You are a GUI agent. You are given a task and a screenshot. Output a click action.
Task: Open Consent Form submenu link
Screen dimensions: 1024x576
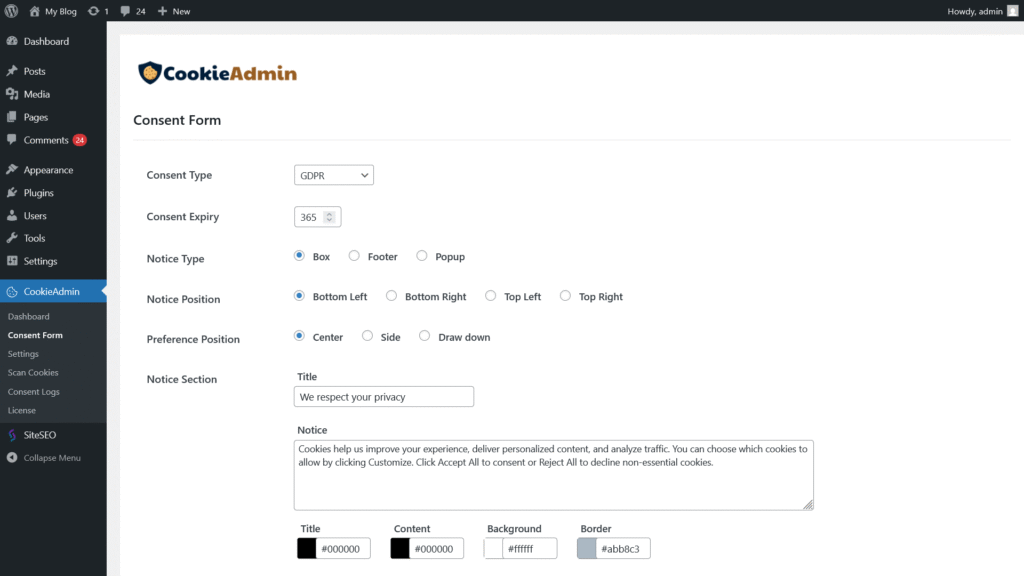35,335
